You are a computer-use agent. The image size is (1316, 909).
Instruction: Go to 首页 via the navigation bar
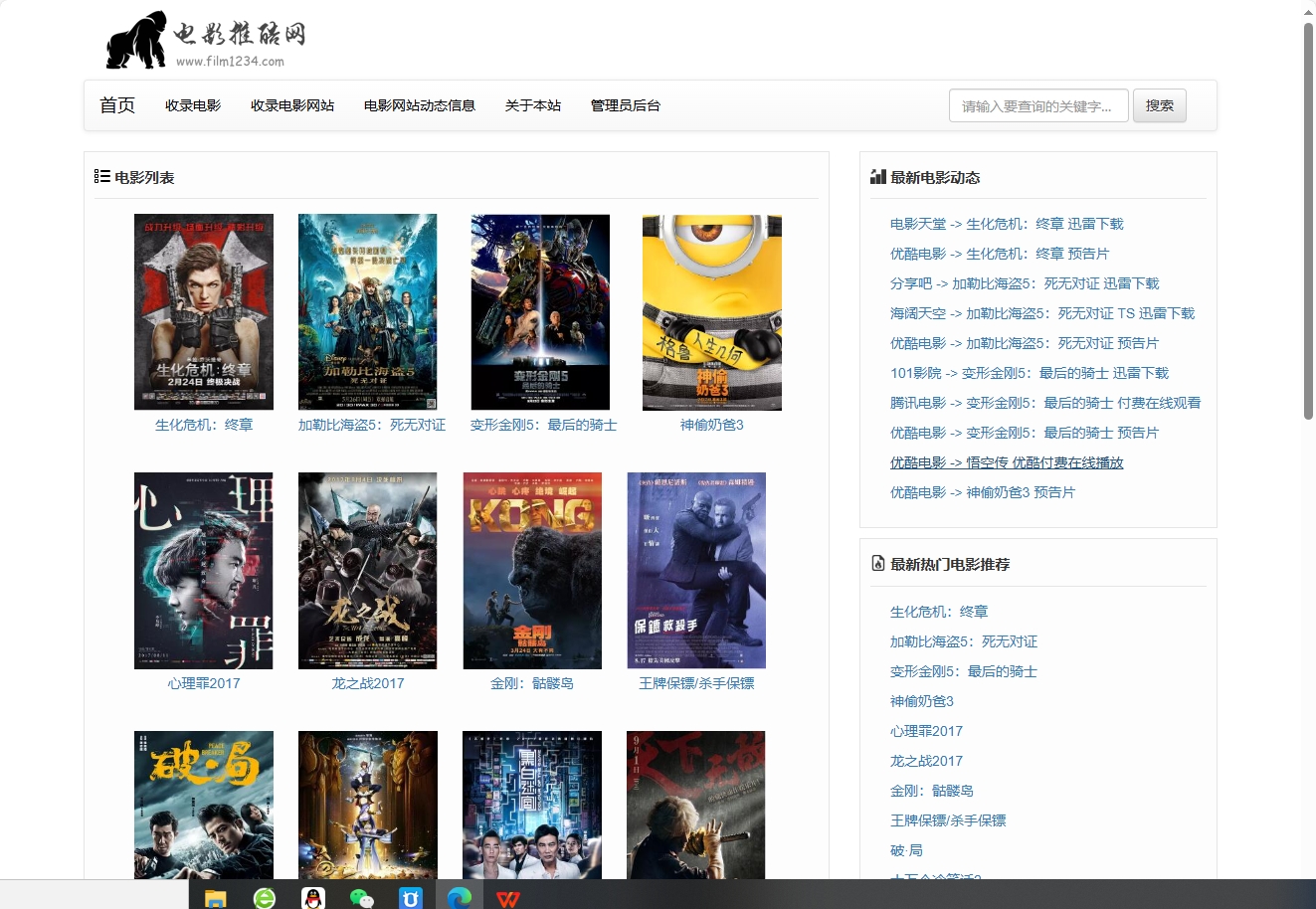coord(115,105)
